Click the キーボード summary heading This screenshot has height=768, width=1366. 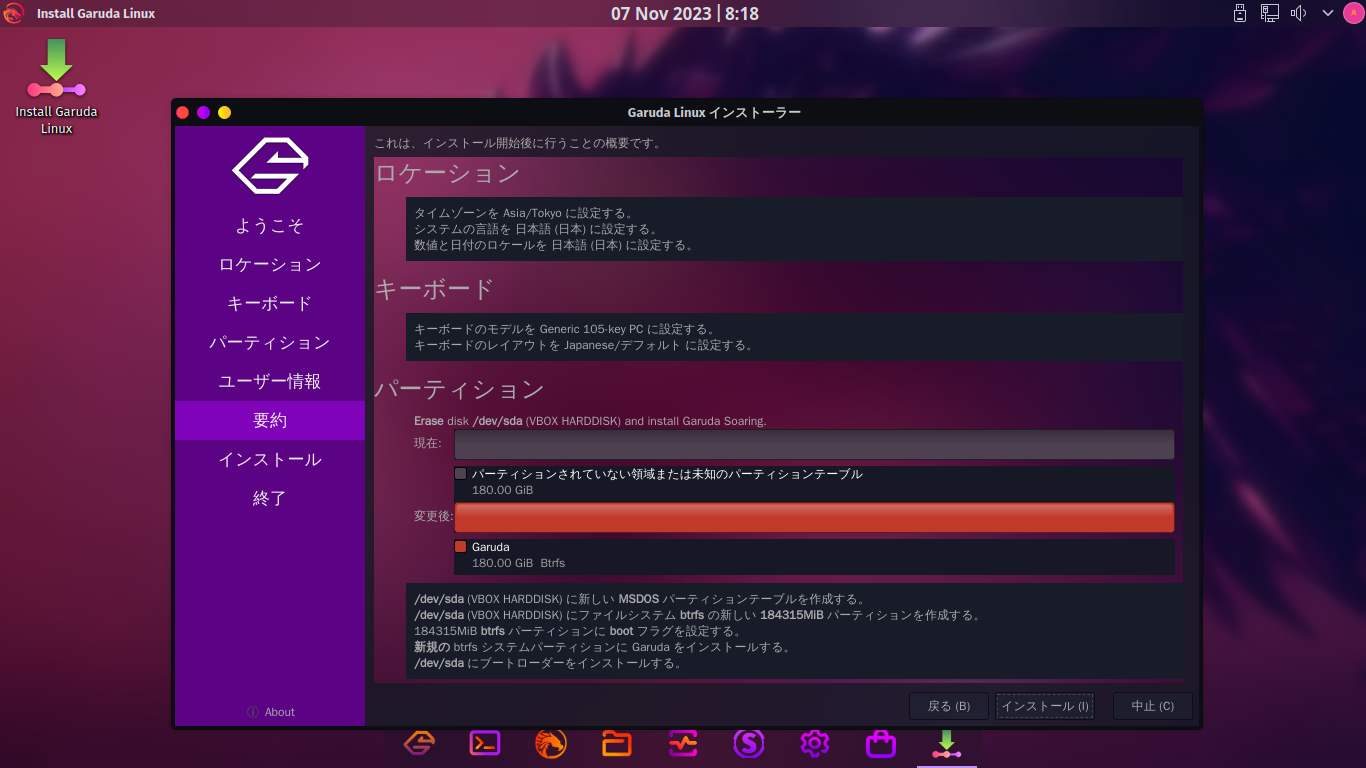click(434, 289)
